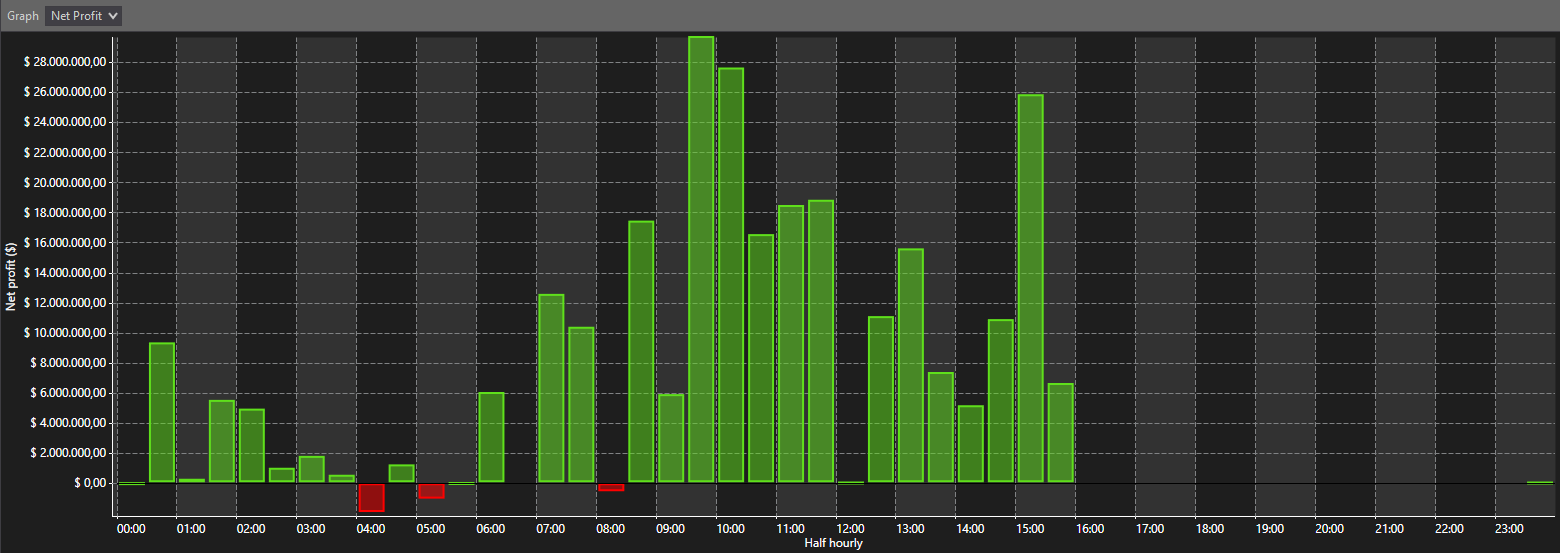Viewport: 1560px width, 553px height.
Task: Select the green bar at 08:30
Action: click(641, 352)
